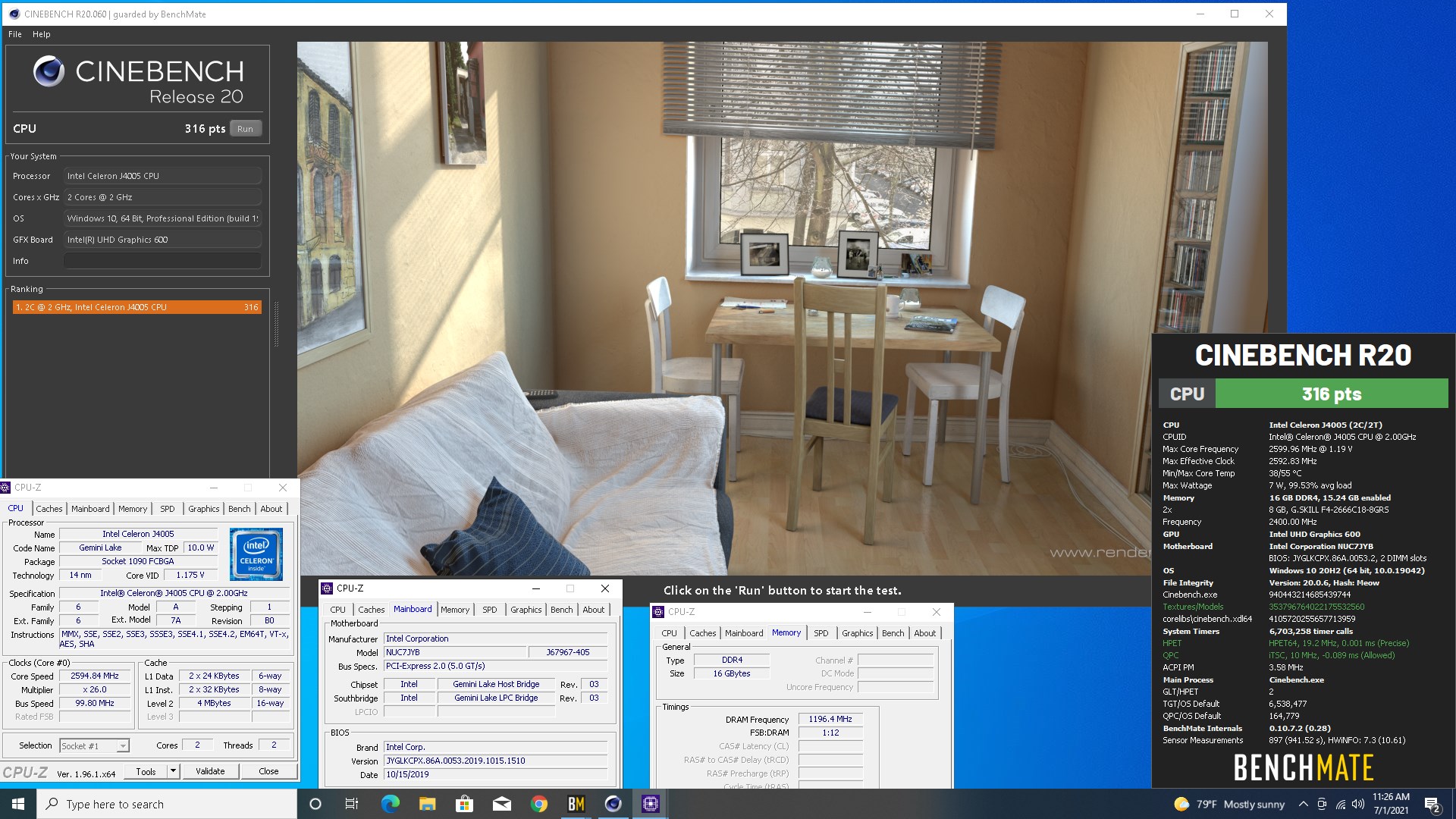Viewport: 1456px width, 819px height.
Task: Click the 316 pts score in BenchMate panel
Action: point(1332,394)
